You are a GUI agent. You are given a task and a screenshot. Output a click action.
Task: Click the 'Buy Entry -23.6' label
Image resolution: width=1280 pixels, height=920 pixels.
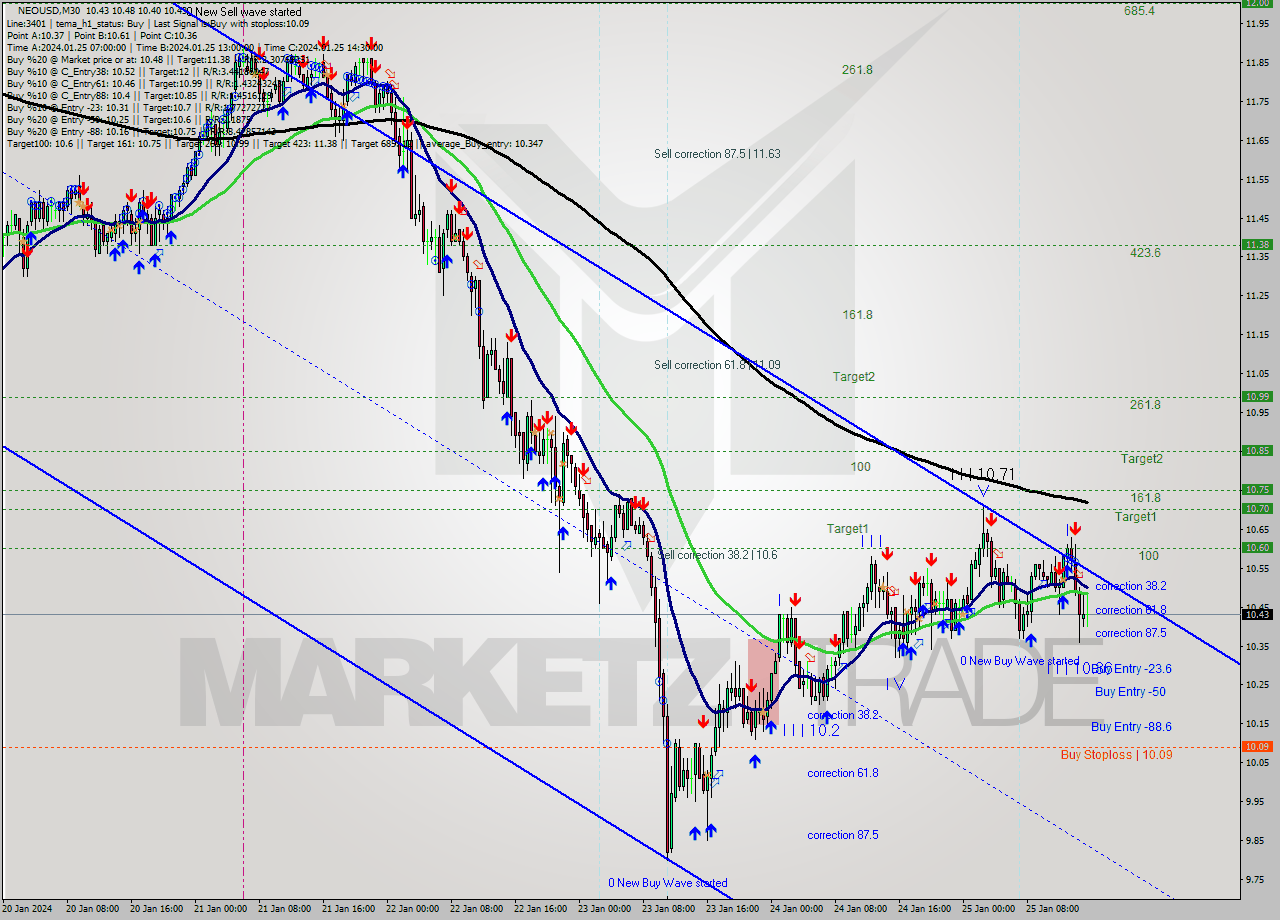[x=1133, y=669]
